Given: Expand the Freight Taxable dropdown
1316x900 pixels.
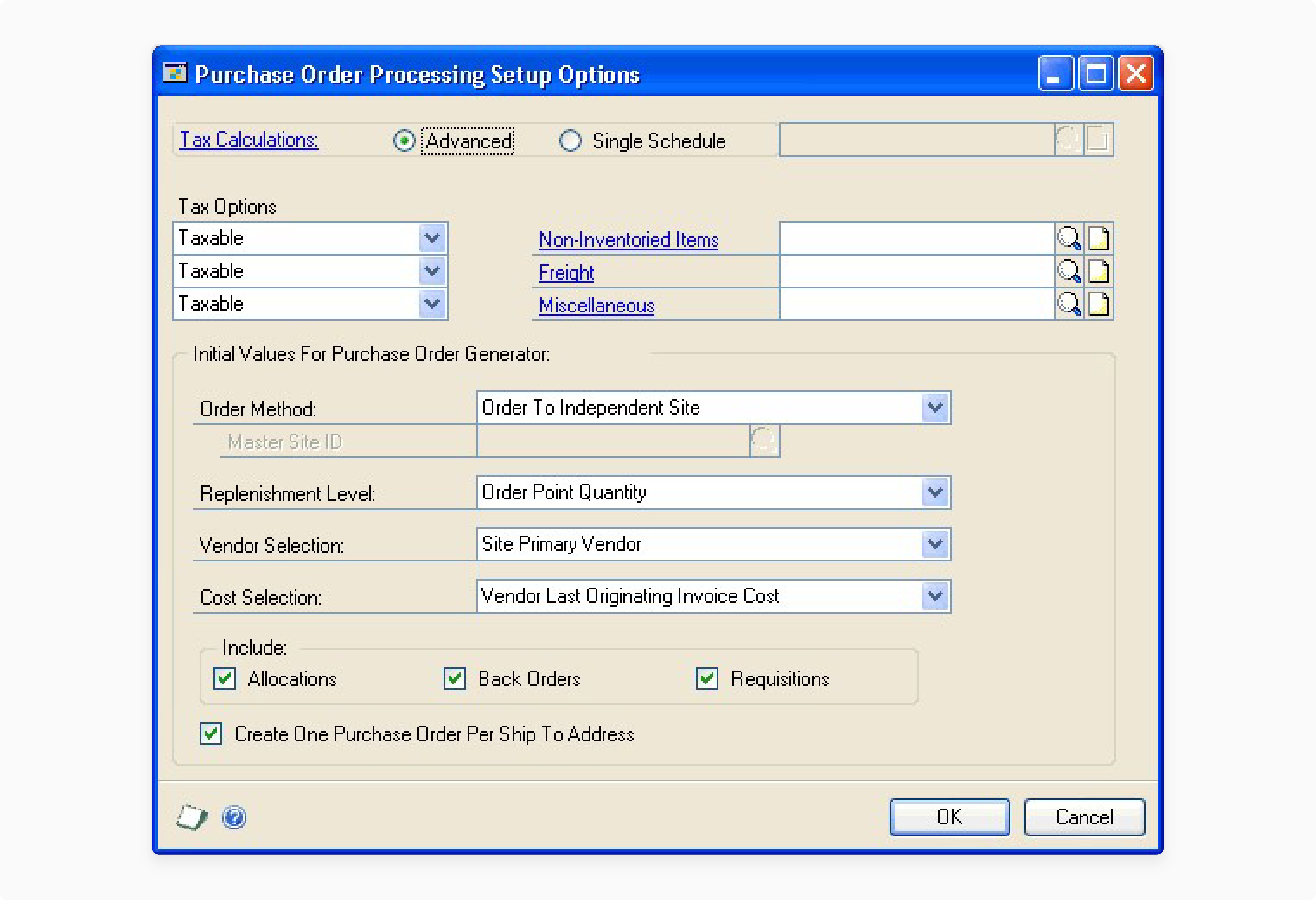Looking at the screenshot, I should click(432, 271).
